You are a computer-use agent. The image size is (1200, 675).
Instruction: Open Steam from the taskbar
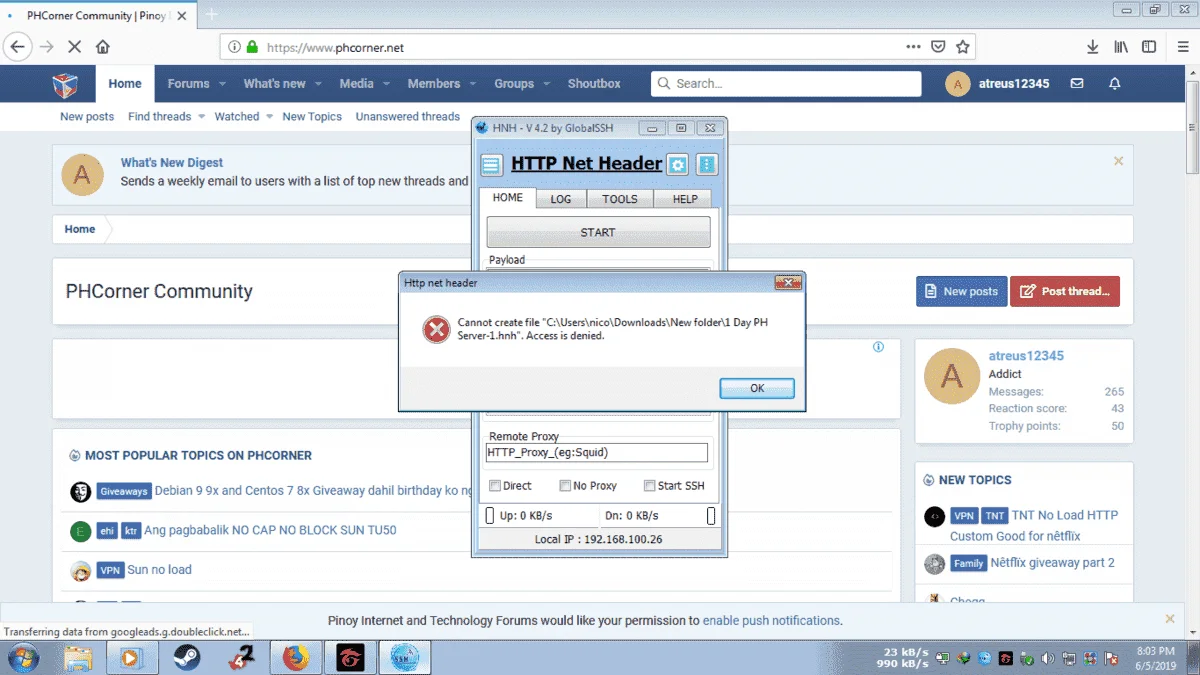point(187,657)
